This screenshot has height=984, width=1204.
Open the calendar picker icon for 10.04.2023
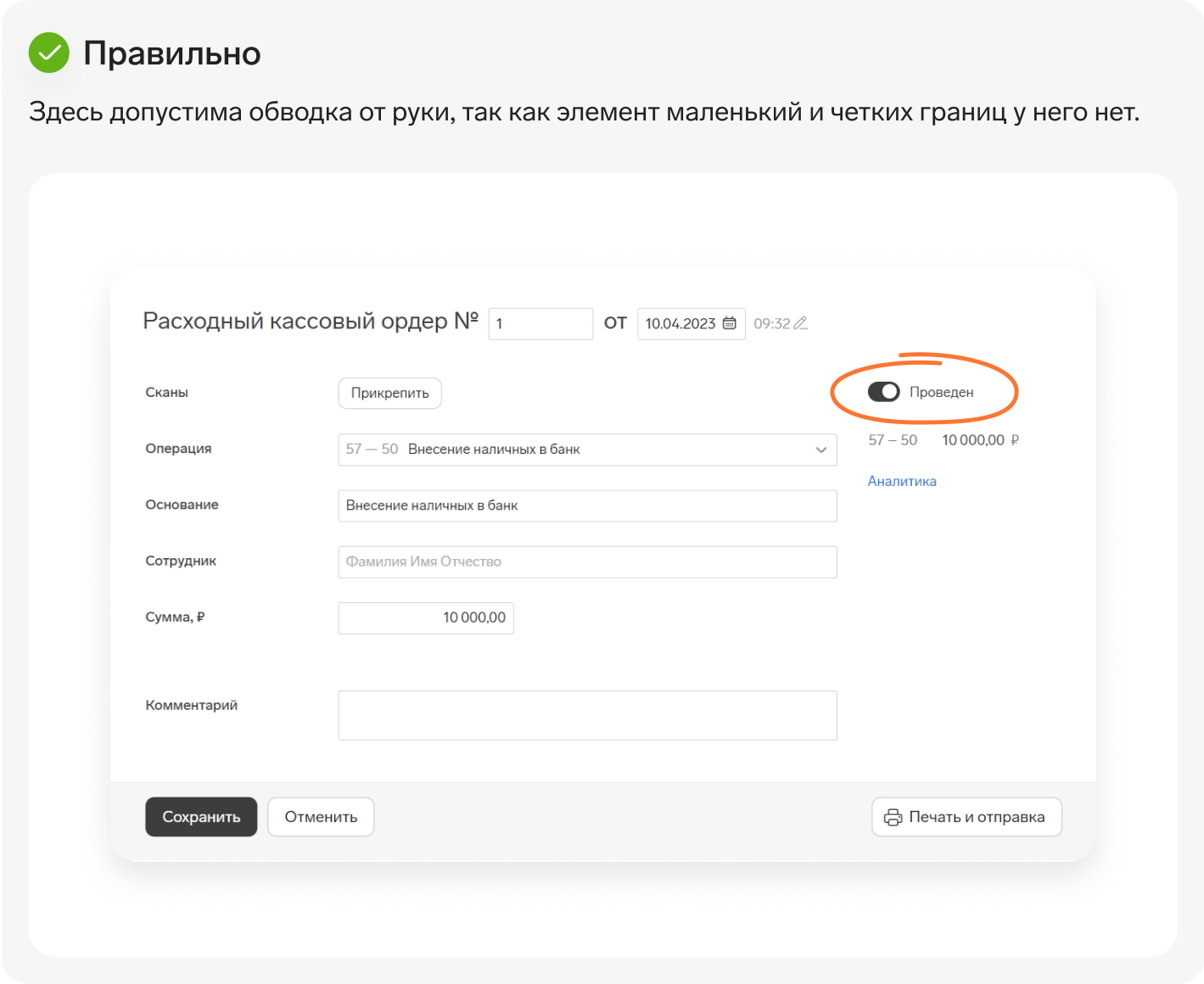730,323
